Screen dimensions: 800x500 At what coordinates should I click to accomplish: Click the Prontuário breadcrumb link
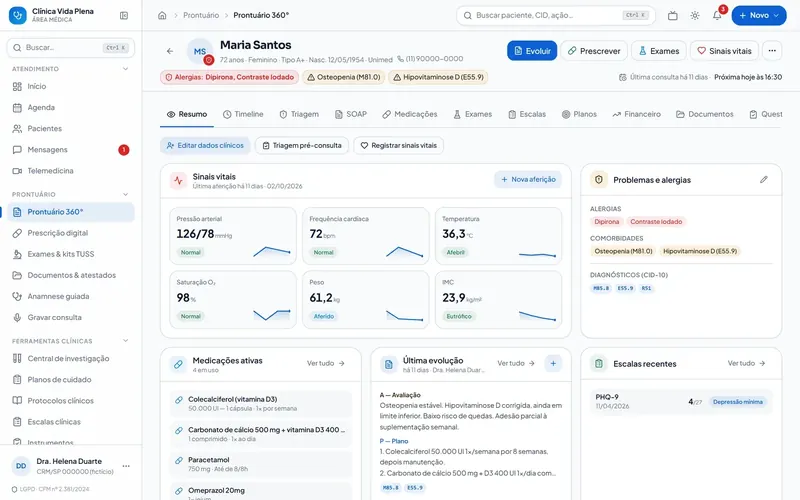point(201,15)
